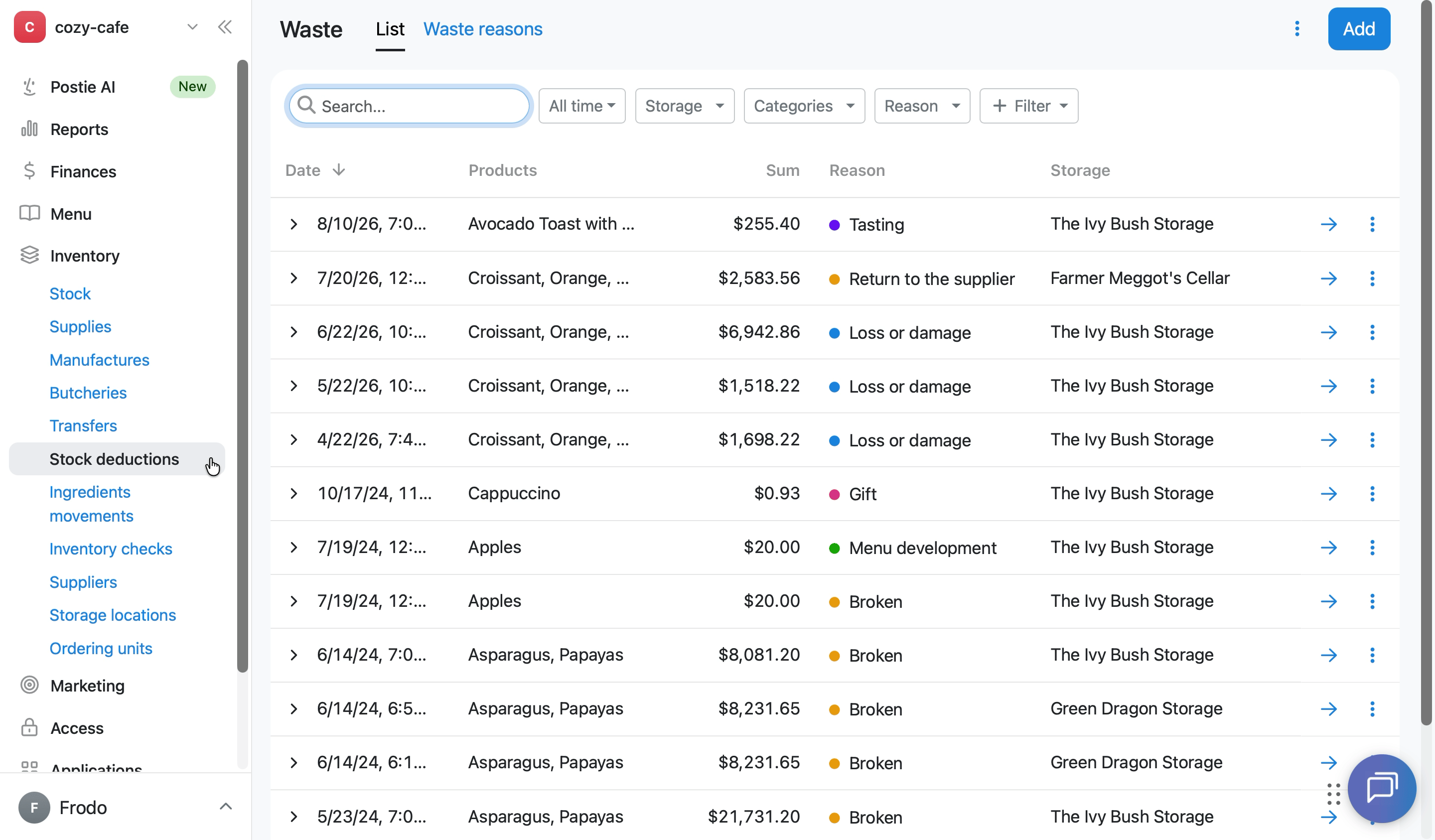
Task: Open the chat support bubble
Action: [x=1382, y=788]
